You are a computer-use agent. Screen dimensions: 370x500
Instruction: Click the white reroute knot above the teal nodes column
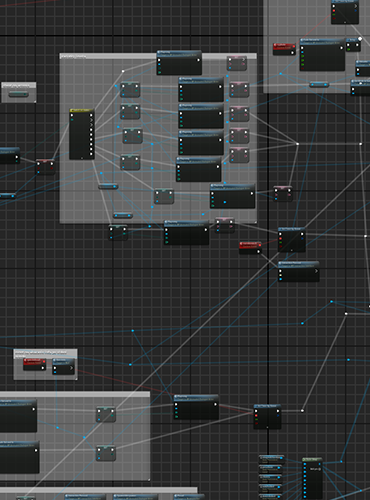tap(123, 71)
